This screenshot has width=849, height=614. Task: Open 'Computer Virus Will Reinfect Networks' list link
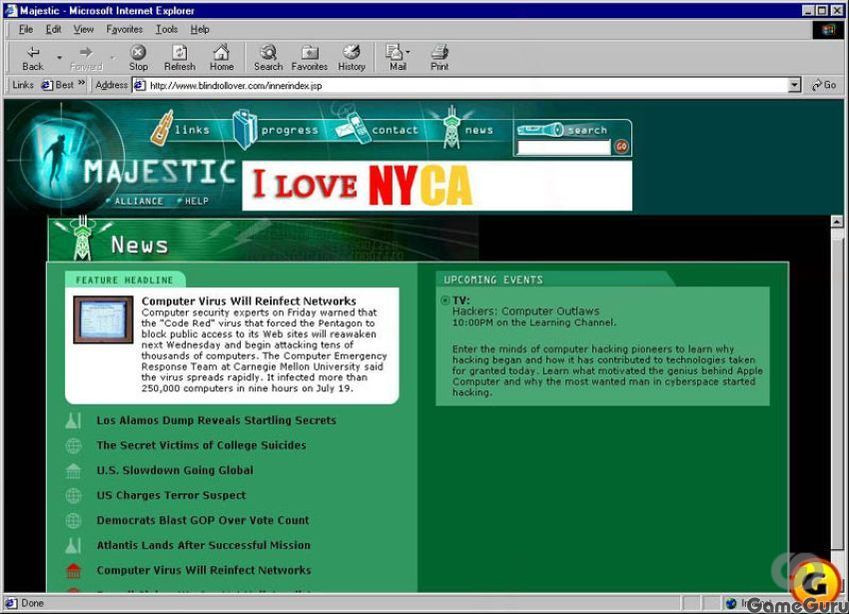click(204, 570)
